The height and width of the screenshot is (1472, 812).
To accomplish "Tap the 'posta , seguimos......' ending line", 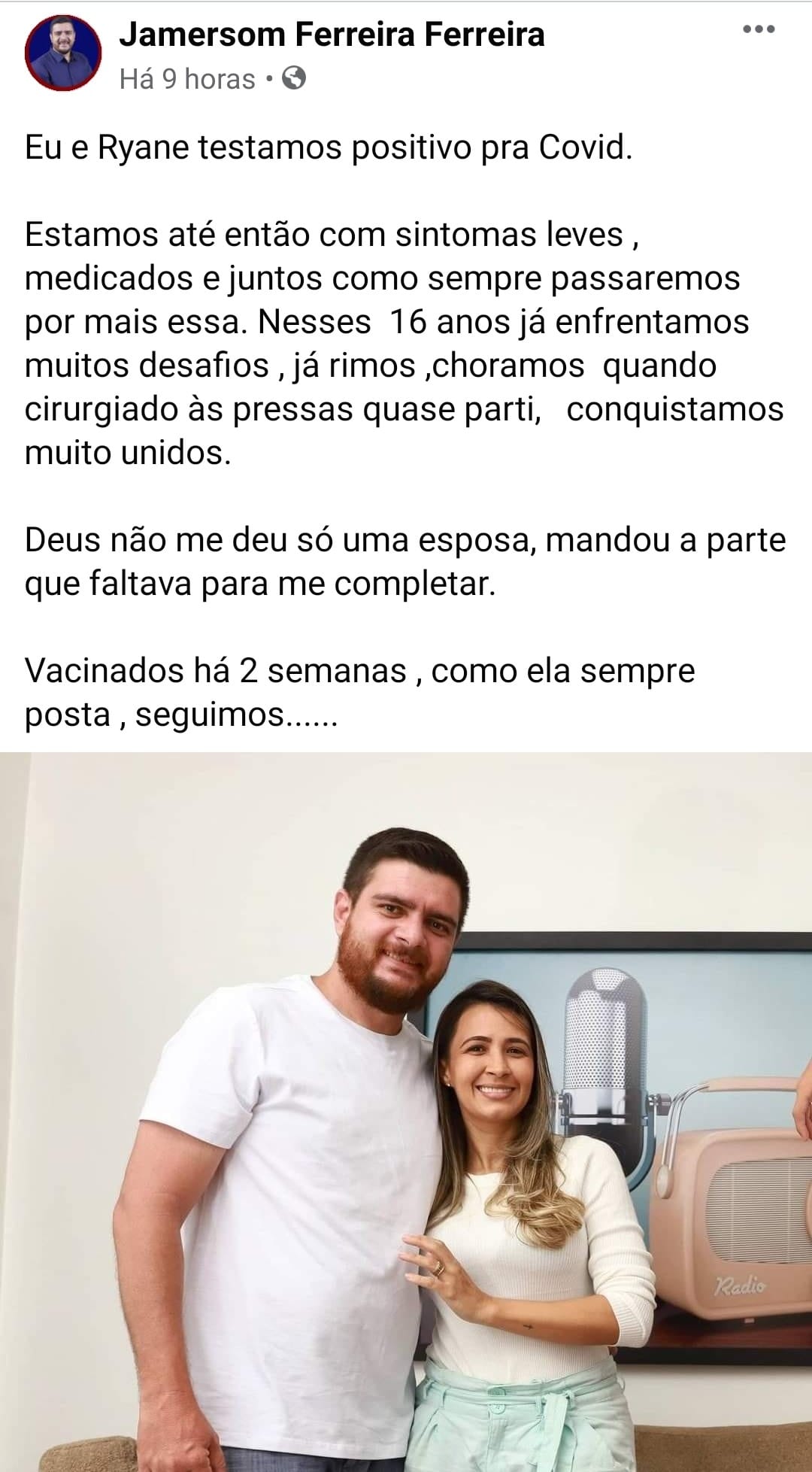I will point(181,715).
